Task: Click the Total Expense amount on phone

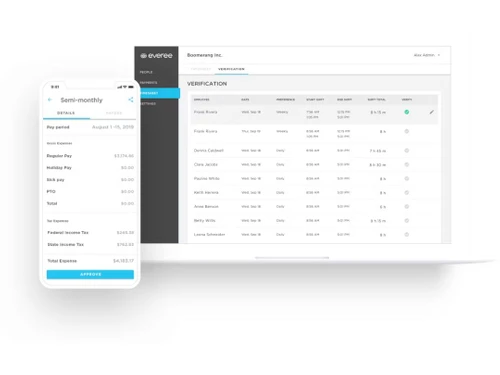Action: pos(123,261)
